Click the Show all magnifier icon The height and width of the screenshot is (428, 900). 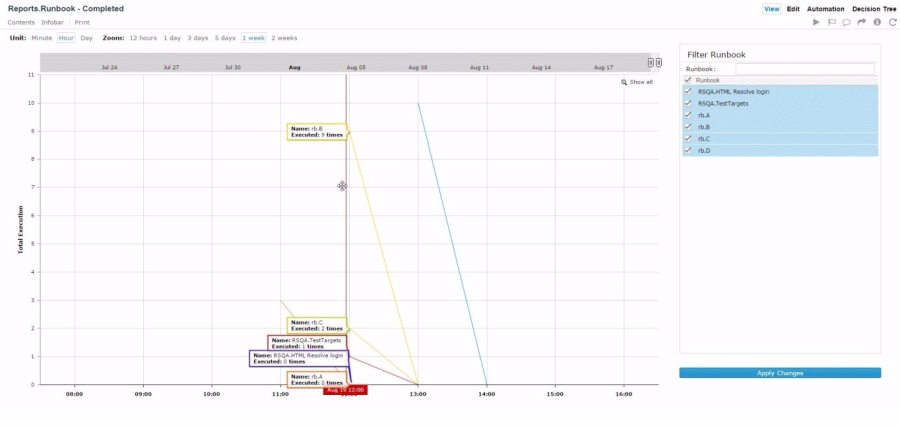624,82
